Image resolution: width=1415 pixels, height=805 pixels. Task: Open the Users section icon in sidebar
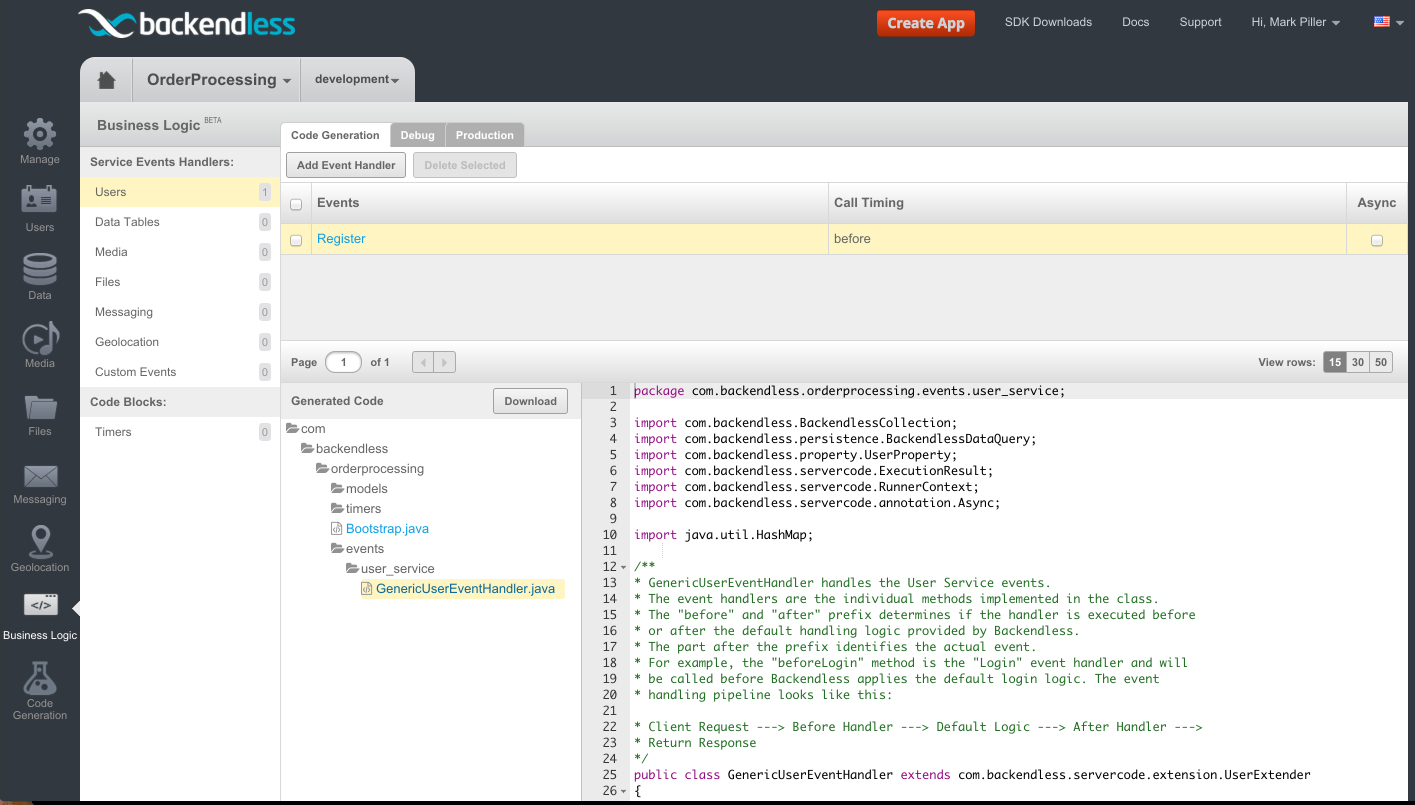[40, 200]
